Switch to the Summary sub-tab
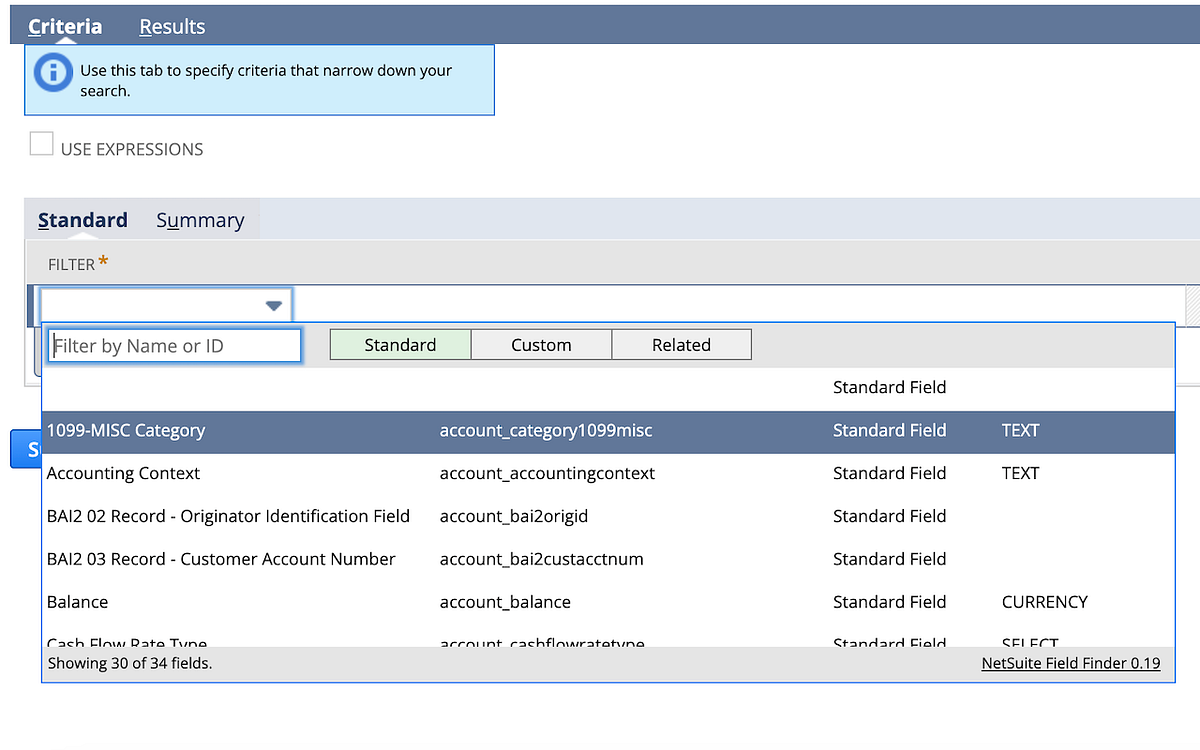Screen dimensions: 1200x750 pos(199,219)
